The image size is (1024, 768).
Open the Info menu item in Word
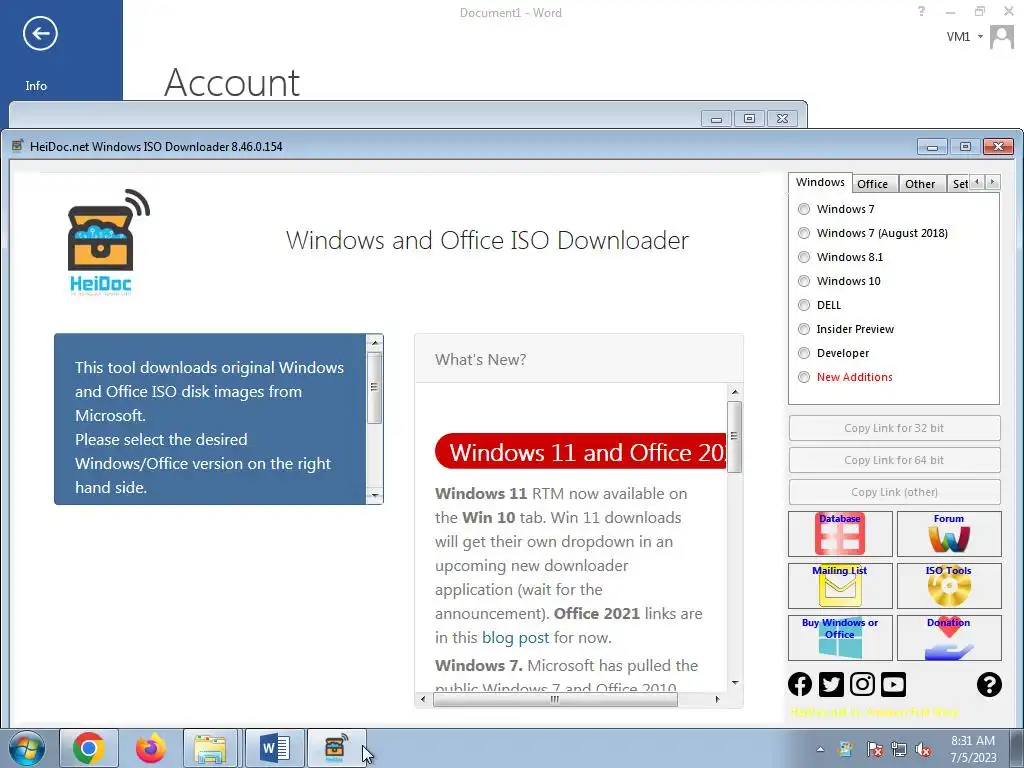coord(36,86)
